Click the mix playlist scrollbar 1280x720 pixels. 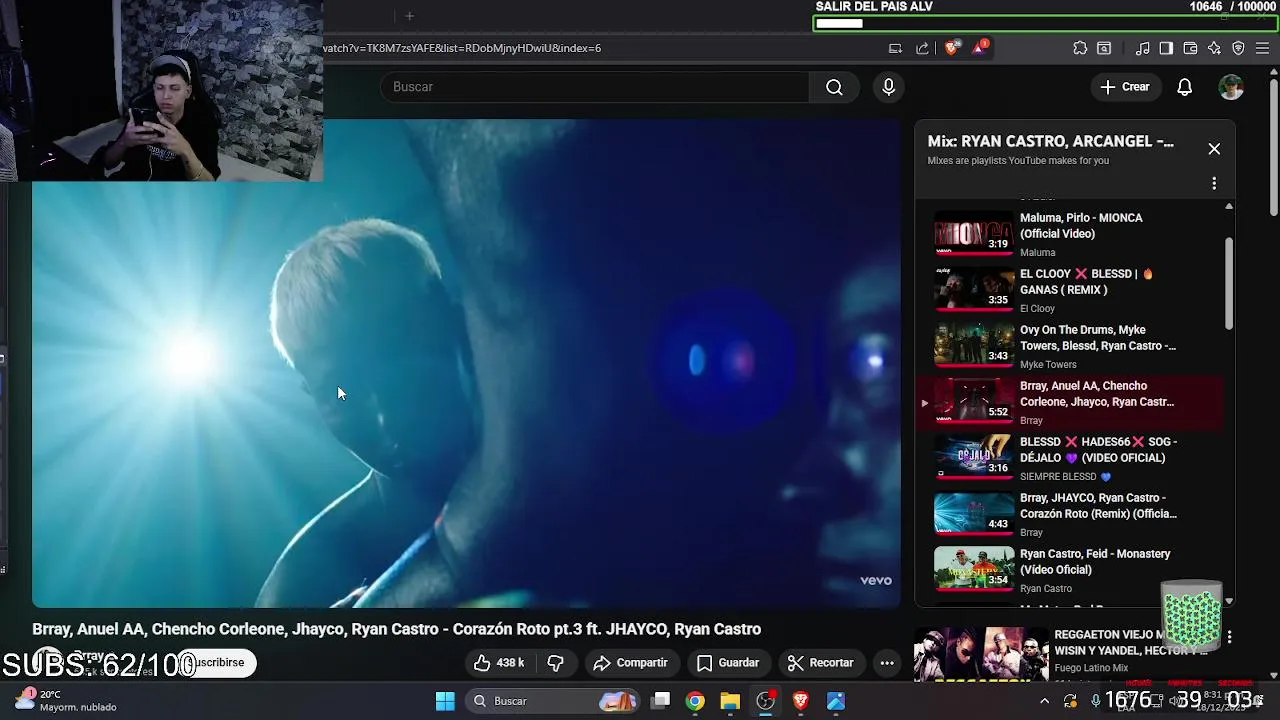tap(1229, 283)
